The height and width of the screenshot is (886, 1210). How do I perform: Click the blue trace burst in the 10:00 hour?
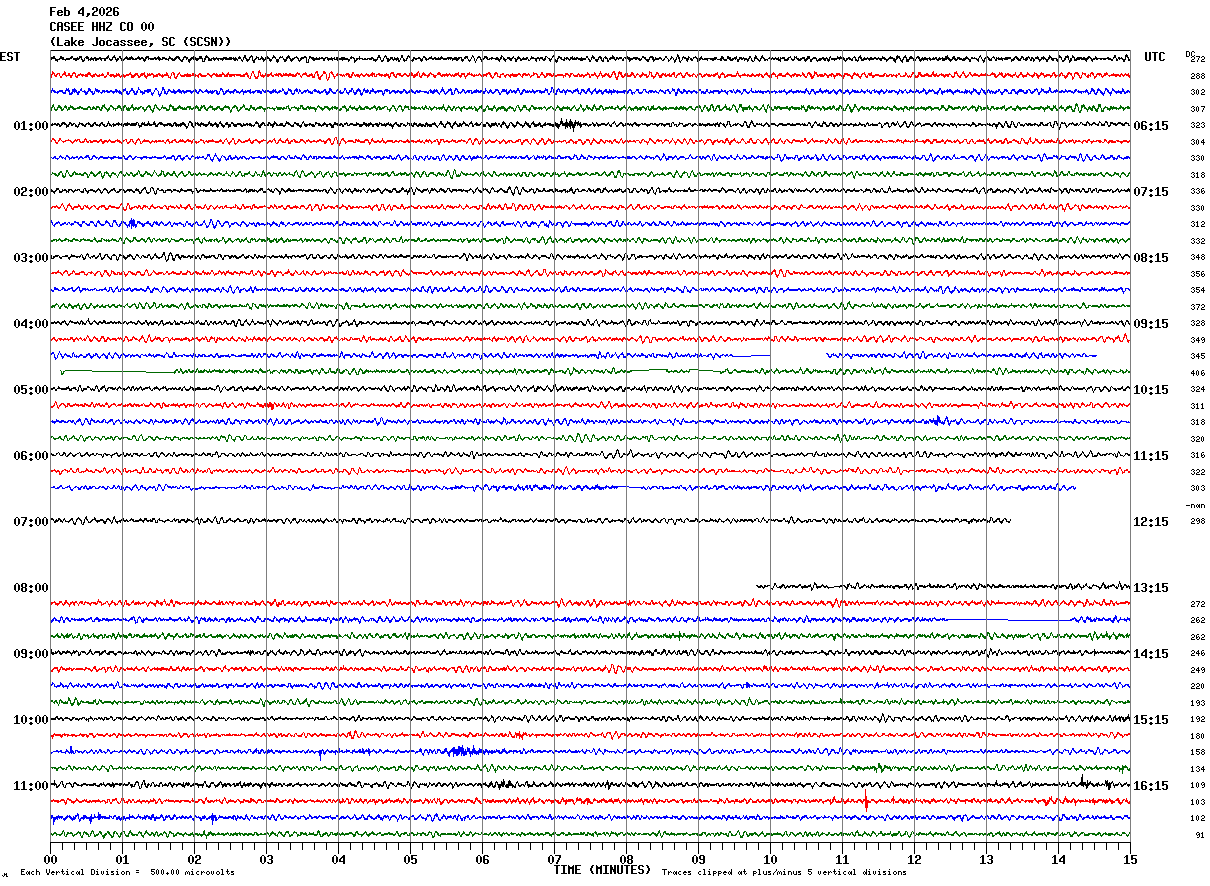point(465,751)
